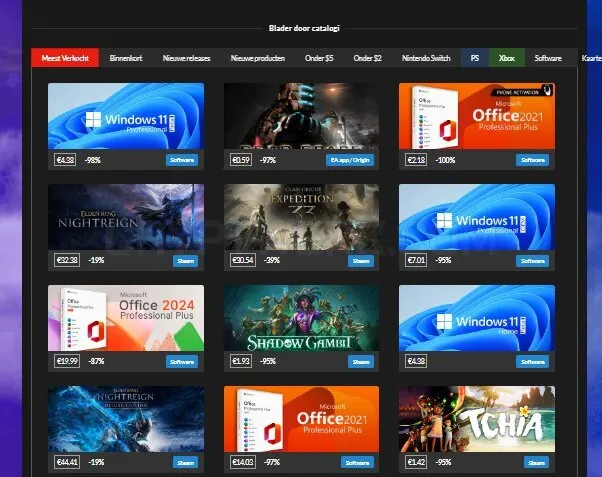This screenshot has height=477, width=602.
Task: Click Software badge on Windows 11 Professional -98% card
Action: coord(182,160)
